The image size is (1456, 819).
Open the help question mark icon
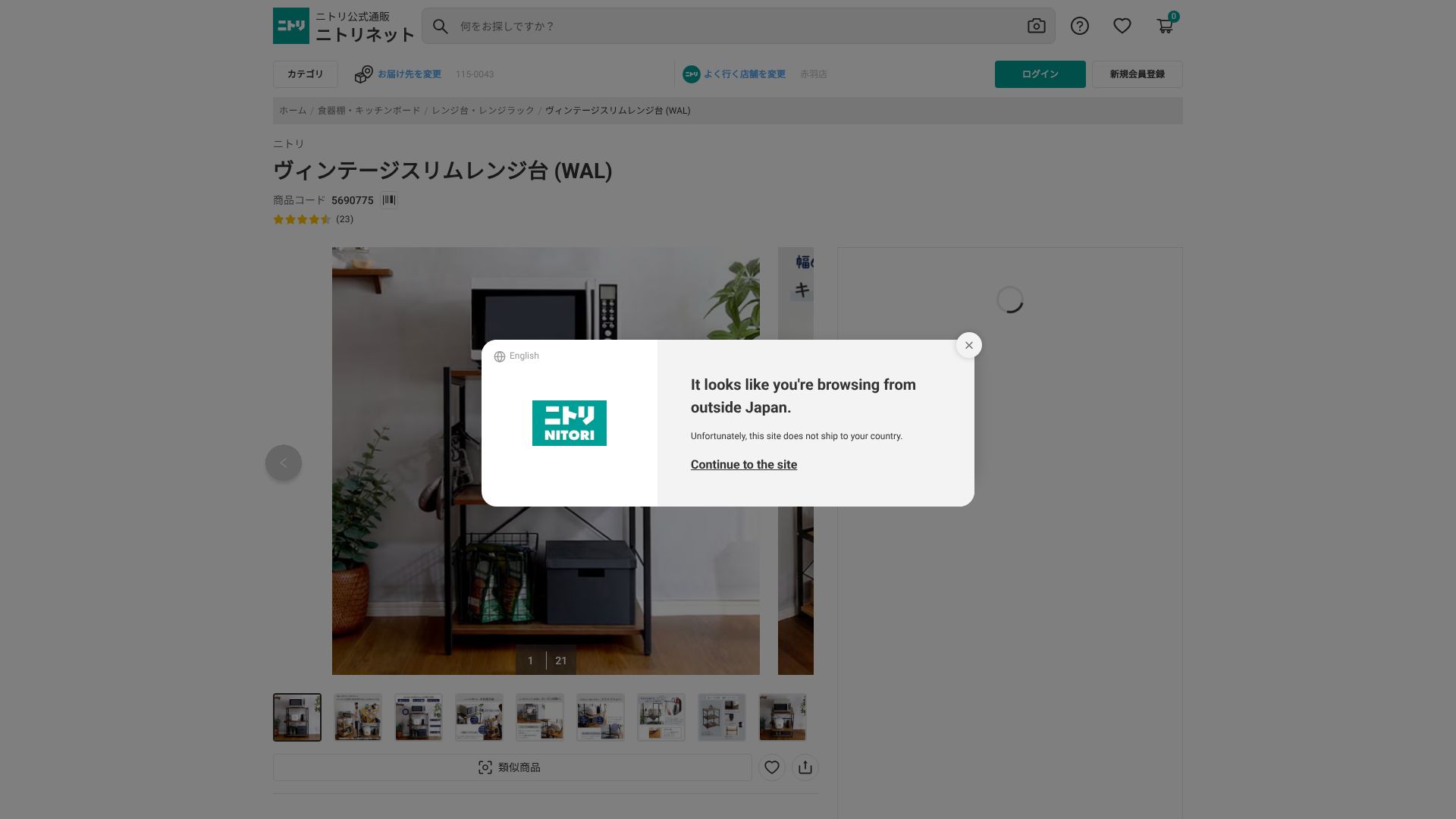pyautogui.click(x=1079, y=27)
